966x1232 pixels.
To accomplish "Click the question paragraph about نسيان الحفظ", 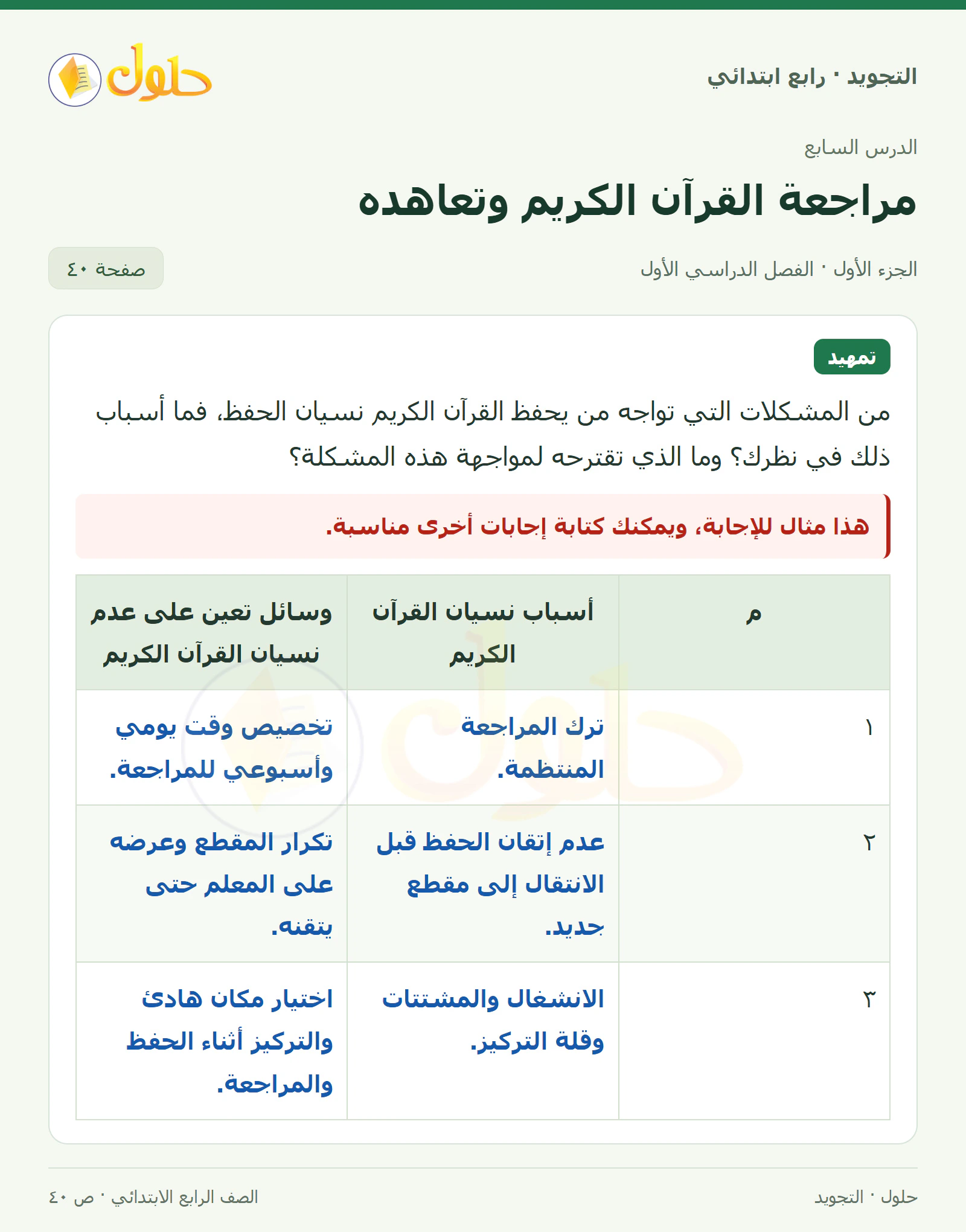I will click(493, 434).
